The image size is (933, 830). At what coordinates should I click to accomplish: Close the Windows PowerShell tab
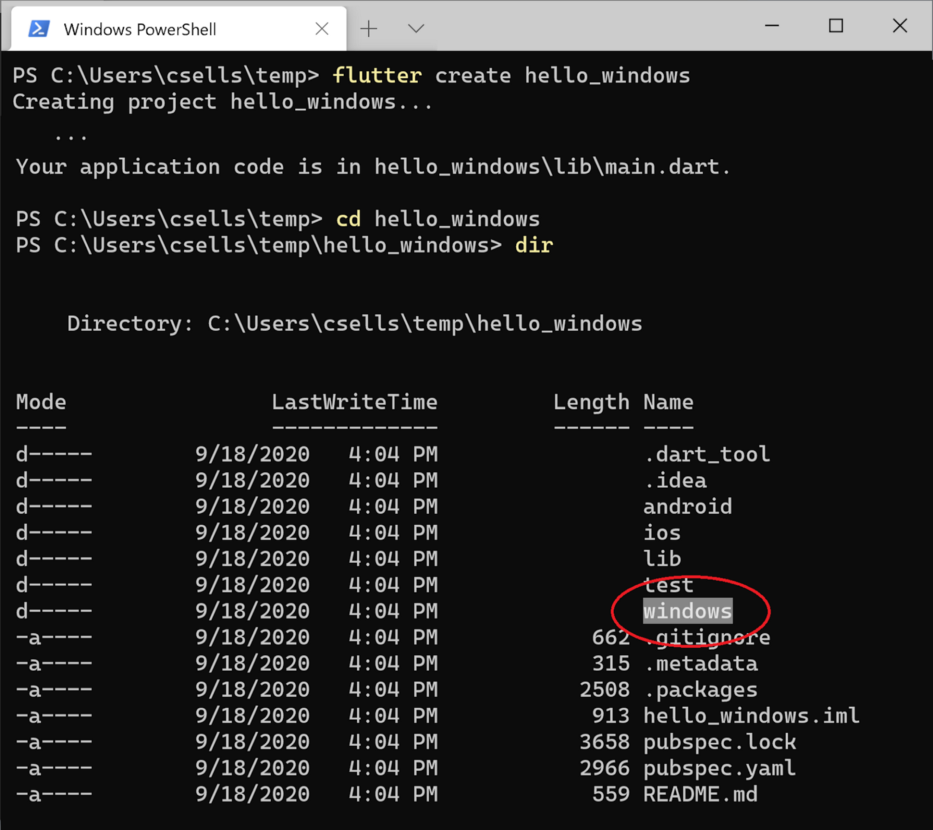(322, 29)
